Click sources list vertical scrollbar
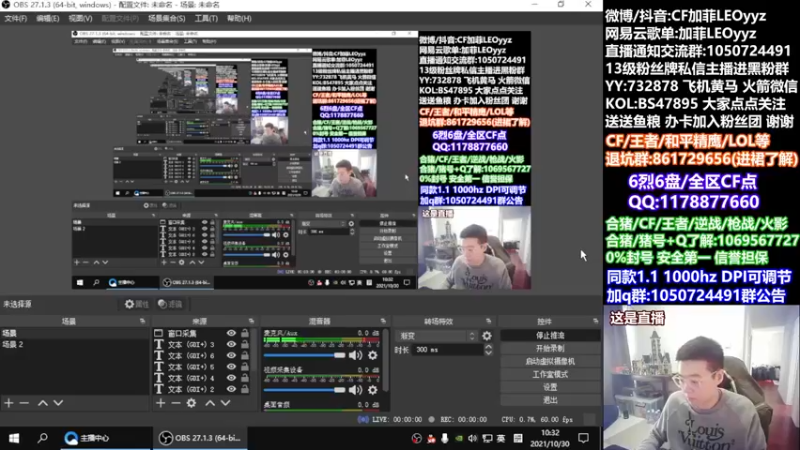 click(x=254, y=352)
